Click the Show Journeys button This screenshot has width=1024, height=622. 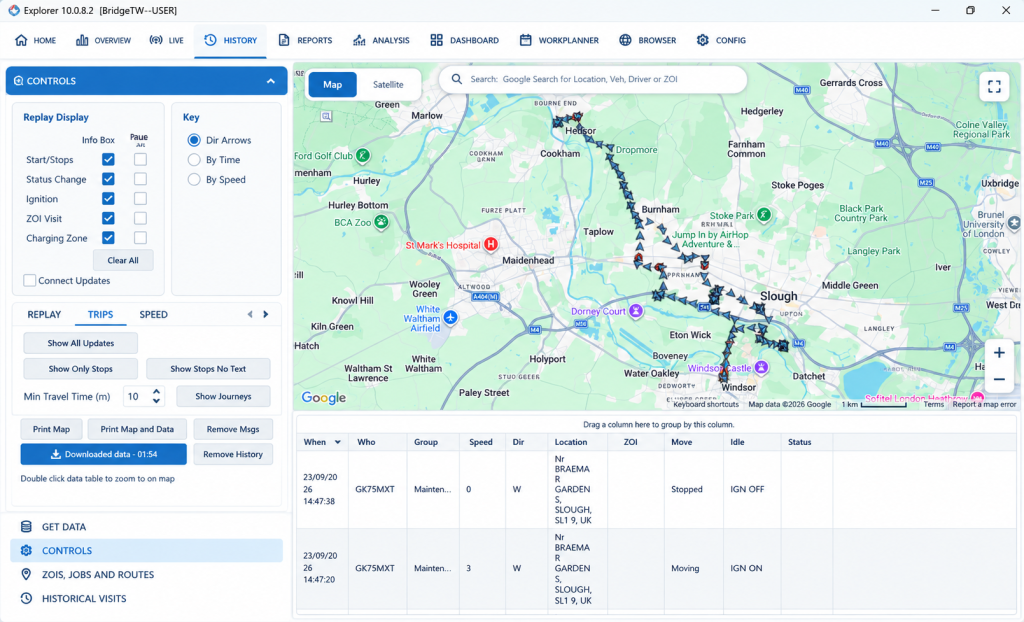click(x=223, y=396)
